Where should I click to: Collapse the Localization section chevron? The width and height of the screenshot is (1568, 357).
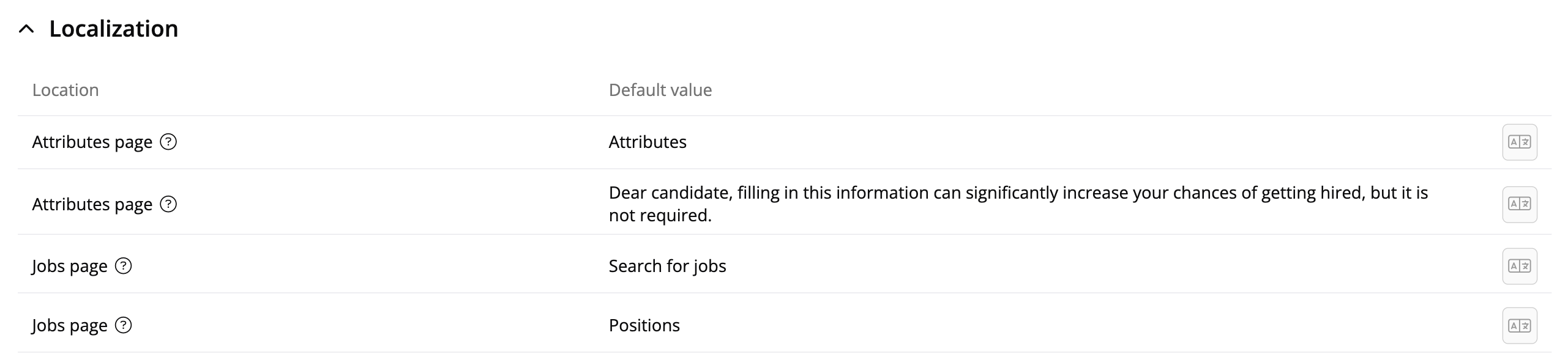[26, 29]
